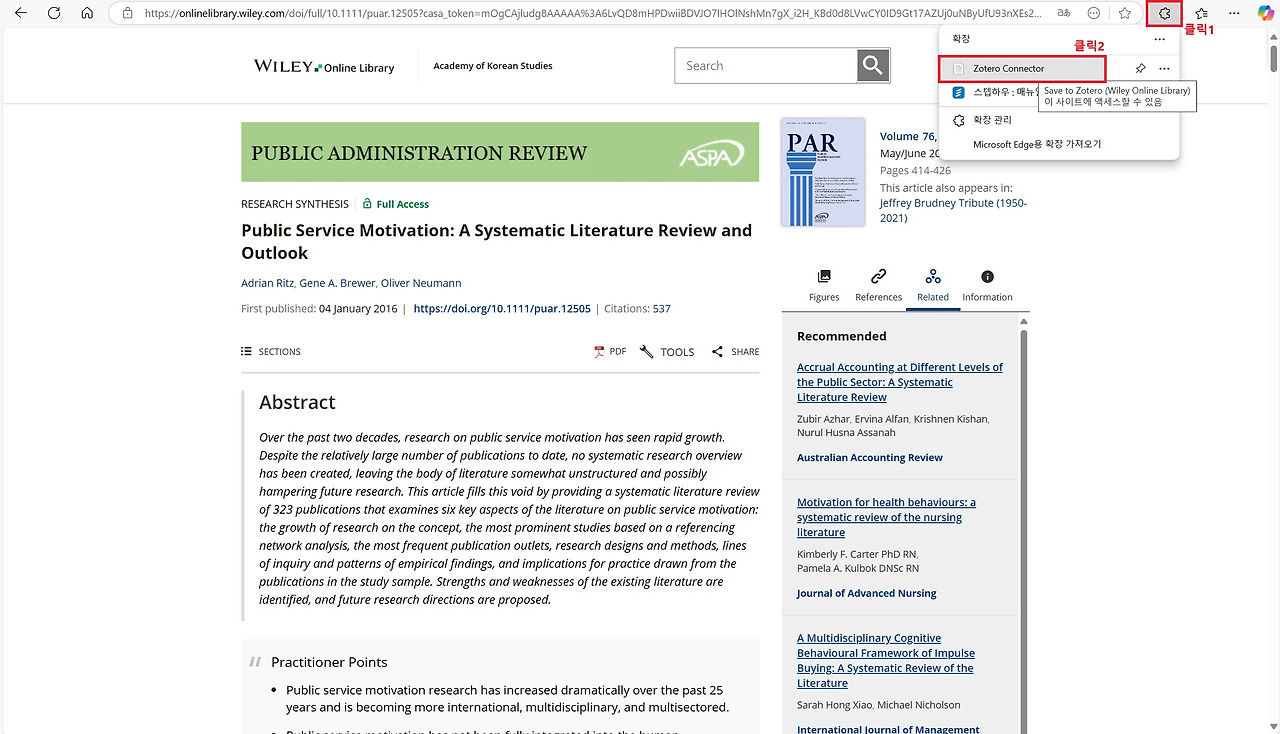1280x734 pixels.
Task: Choose Zotero Connector in the extensions list
Action: [1022, 69]
